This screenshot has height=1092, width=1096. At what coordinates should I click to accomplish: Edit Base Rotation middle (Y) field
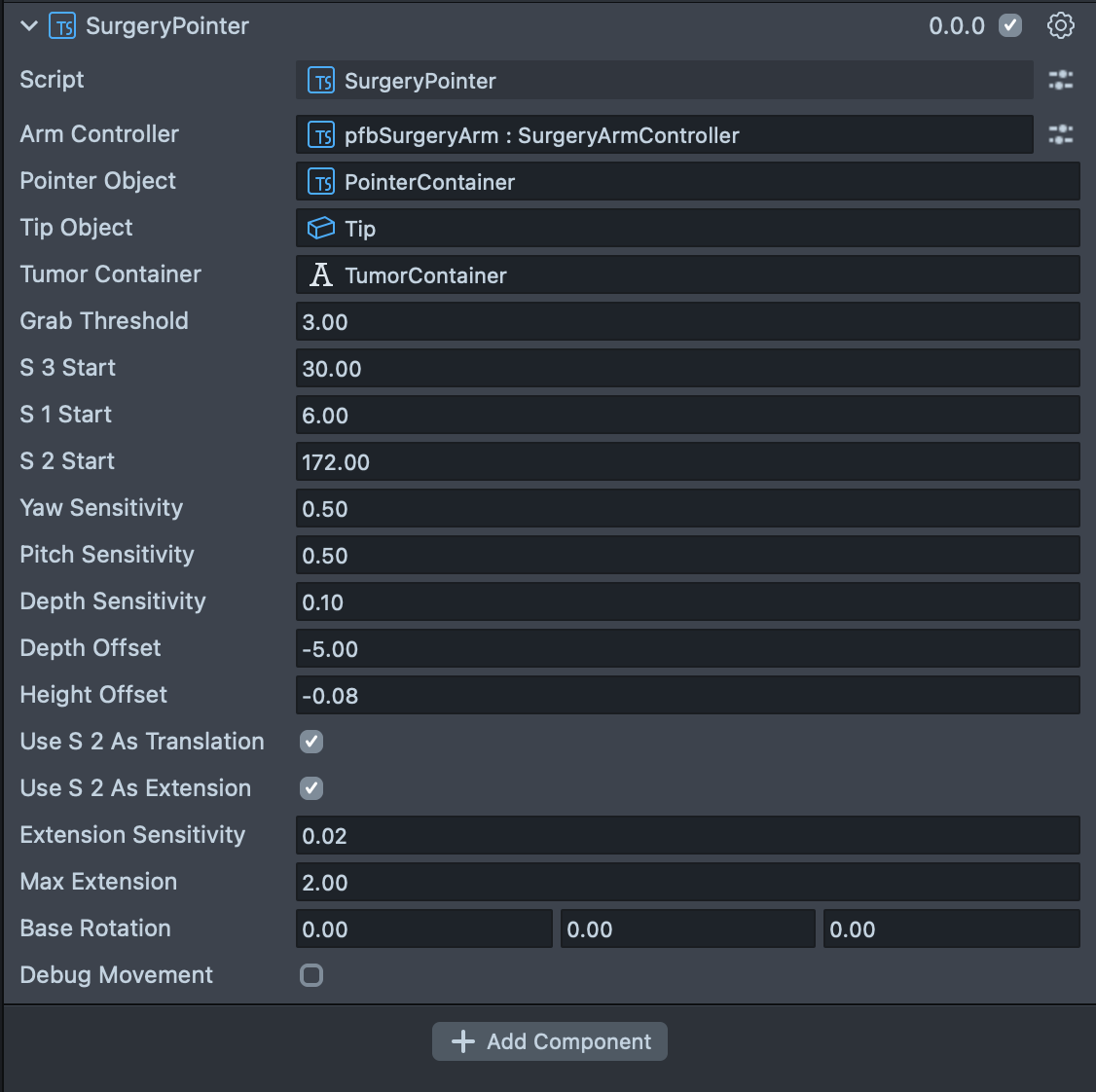688,929
